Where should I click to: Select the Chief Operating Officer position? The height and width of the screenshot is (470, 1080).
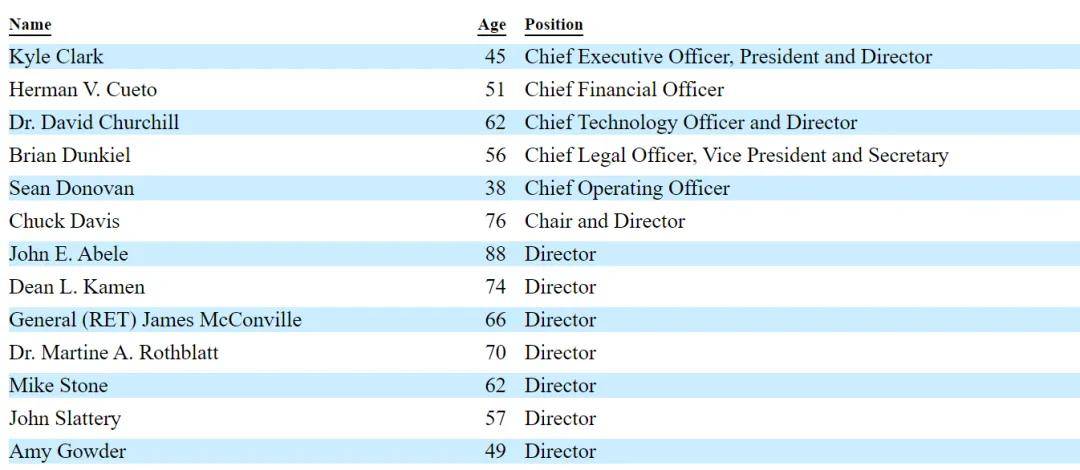tap(627, 189)
